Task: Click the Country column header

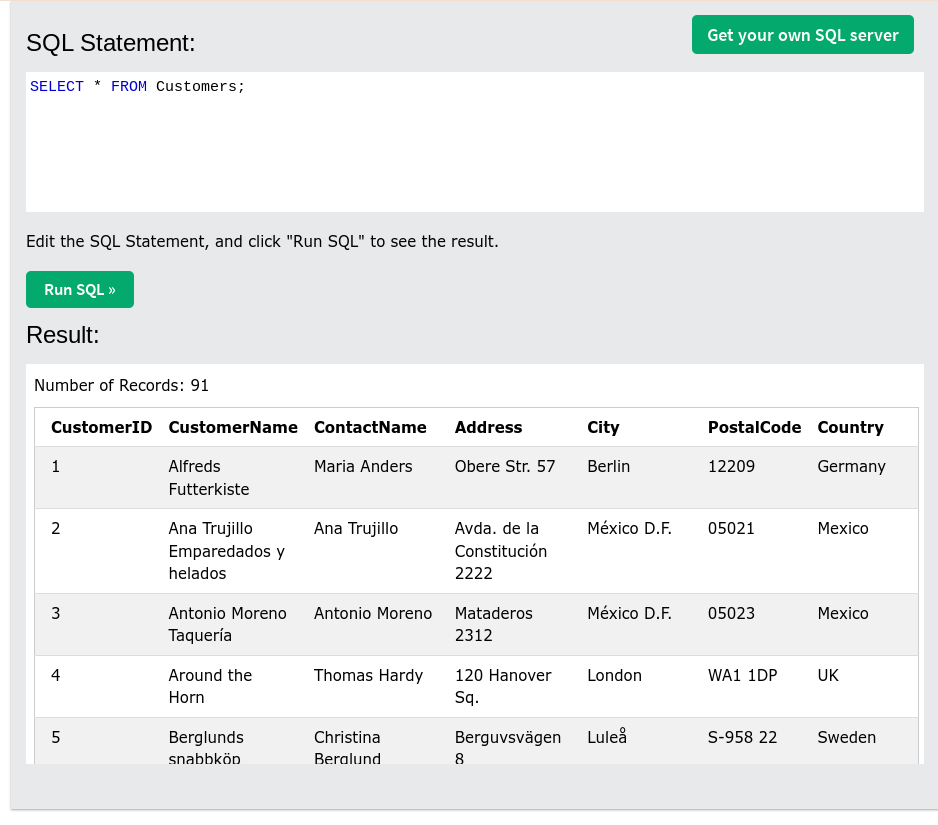Action: click(x=850, y=427)
